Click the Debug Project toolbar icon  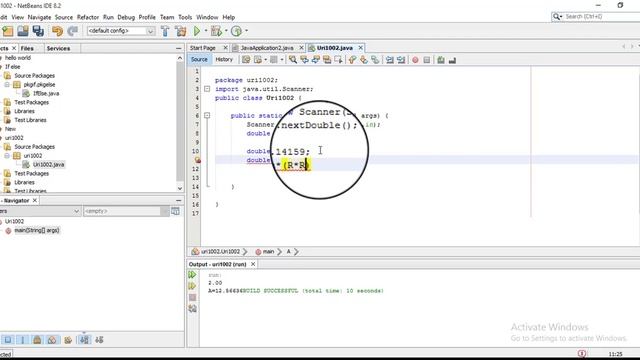coord(216,31)
